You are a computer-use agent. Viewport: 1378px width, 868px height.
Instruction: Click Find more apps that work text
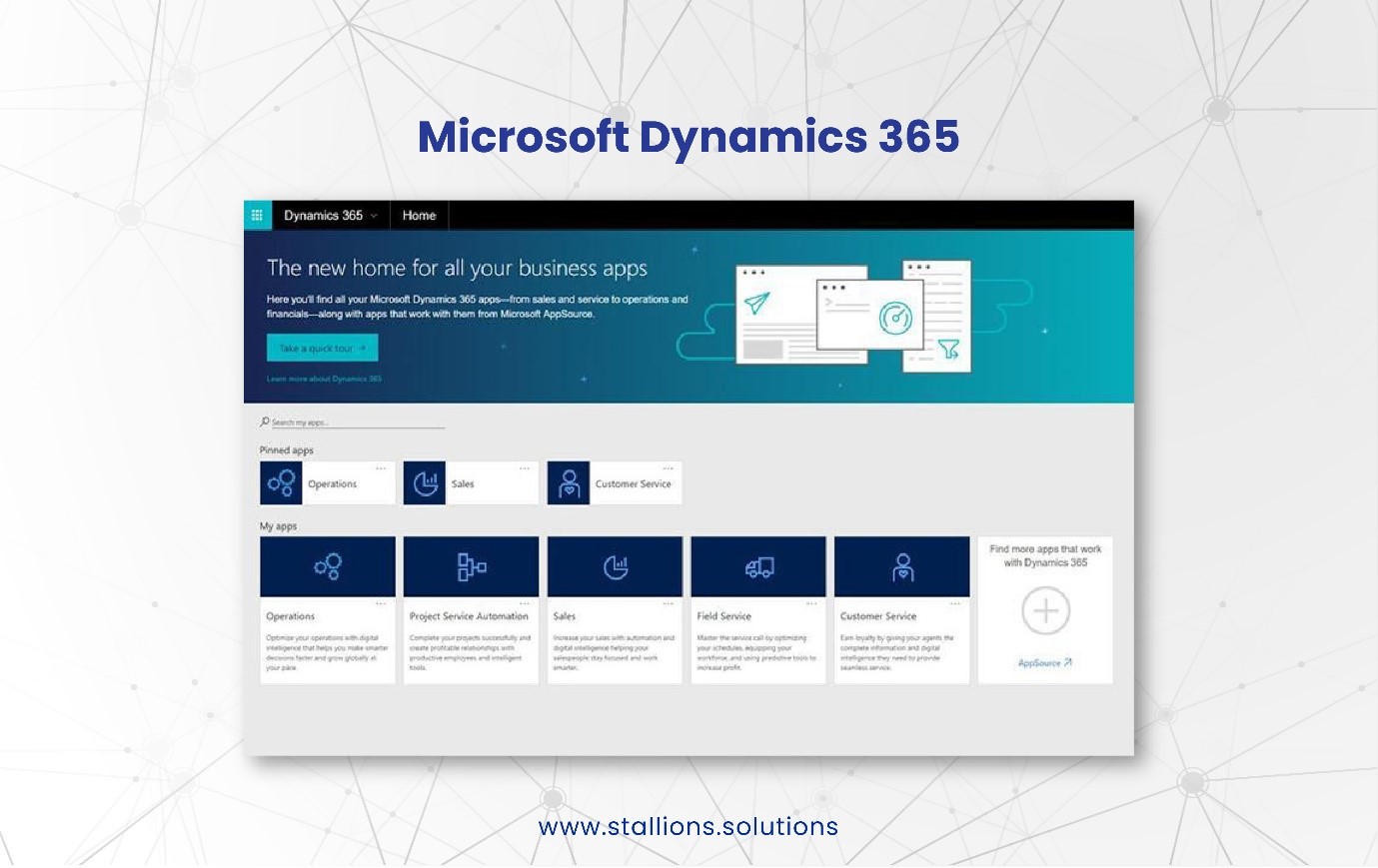pyautogui.click(x=1045, y=555)
